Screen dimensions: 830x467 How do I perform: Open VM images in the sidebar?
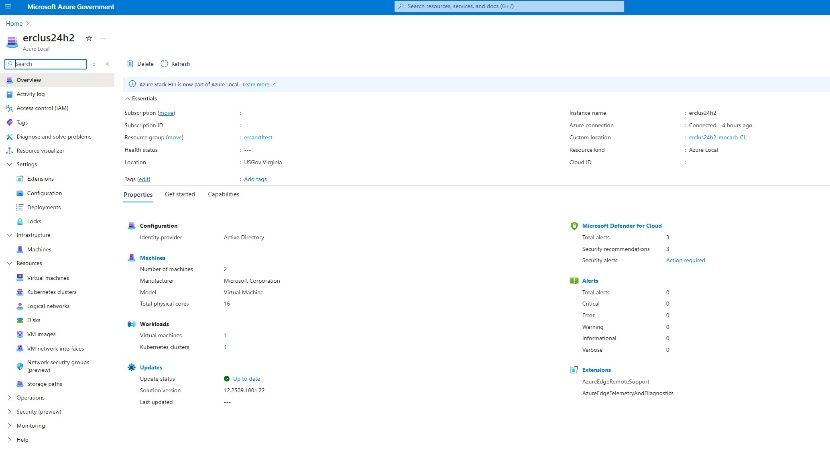(41, 334)
